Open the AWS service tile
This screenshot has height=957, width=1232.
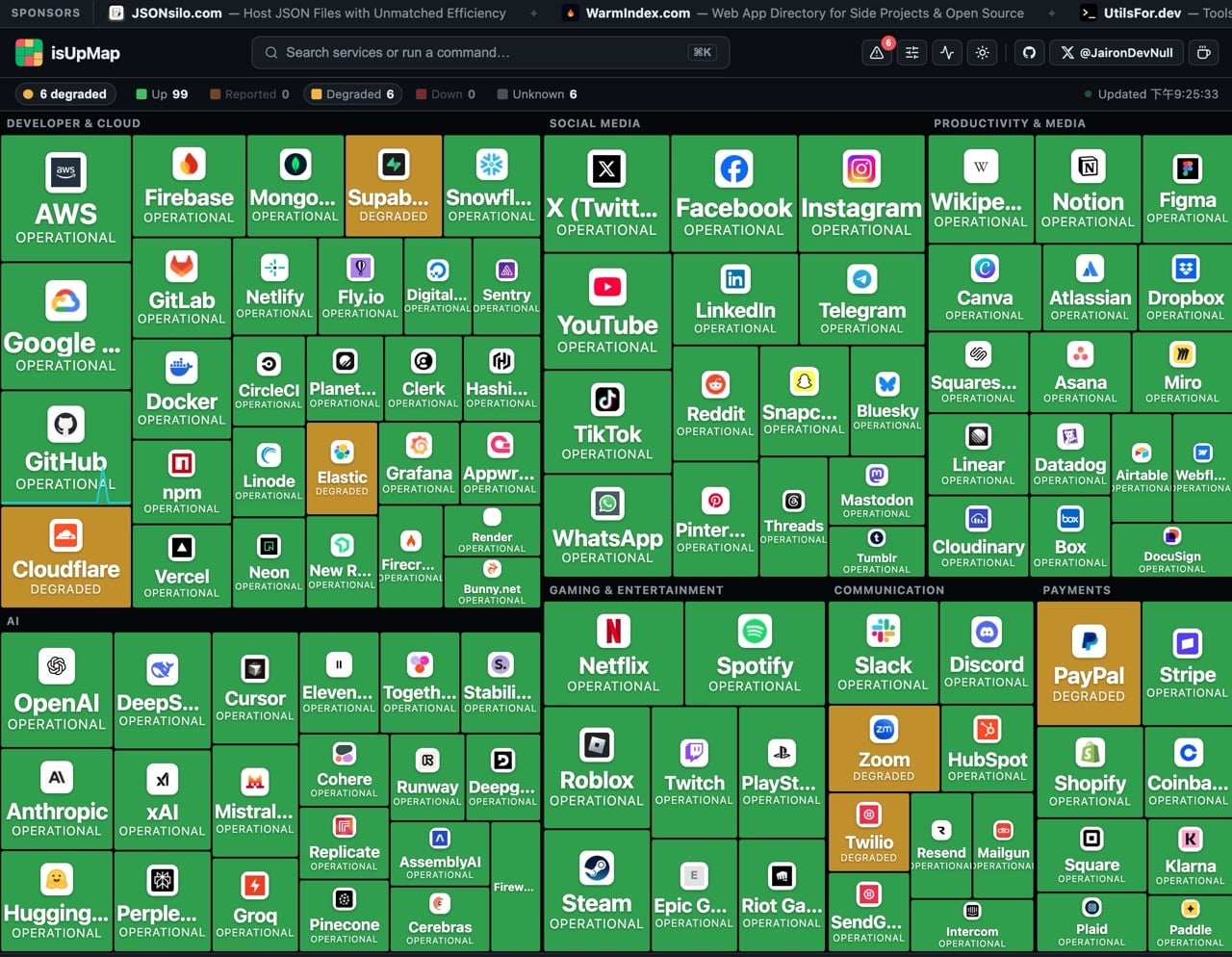pyautogui.click(x=65, y=198)
